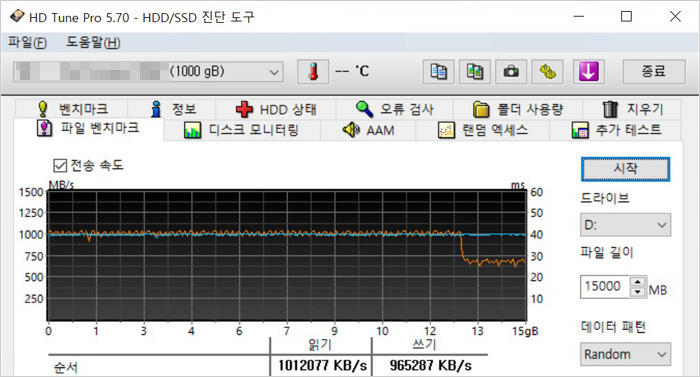Copy info text to clipboard icon
The height and width of the screenshot is (377, 700).
[x=438, y=71]
